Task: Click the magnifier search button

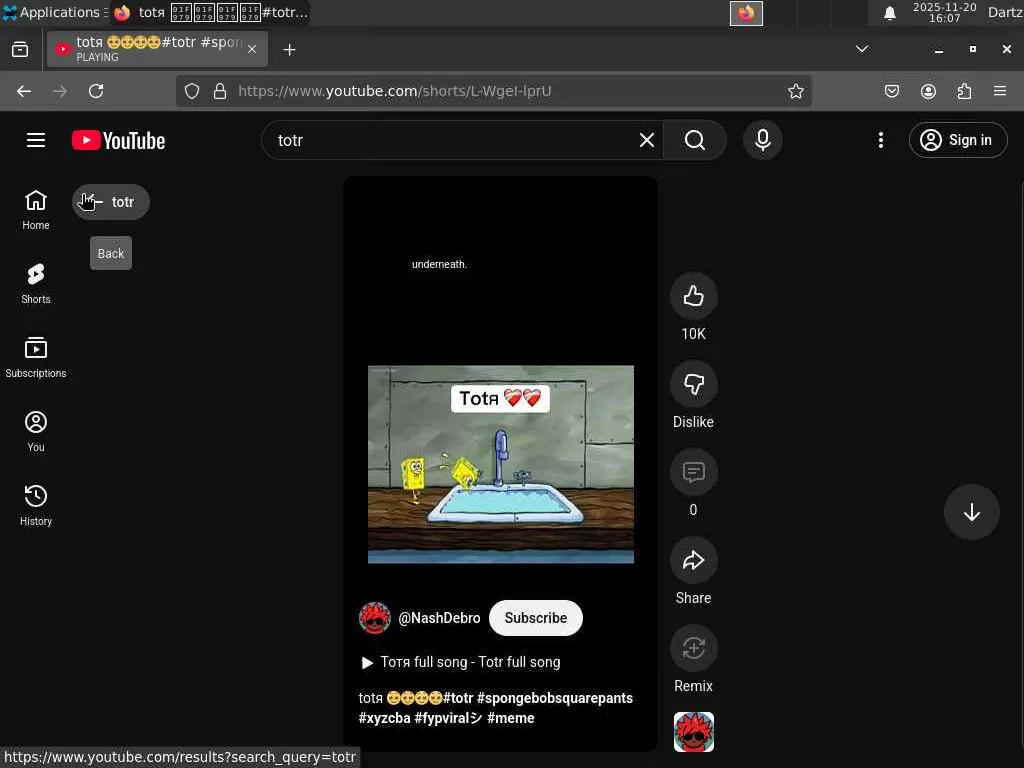Action: click(695, 140)
